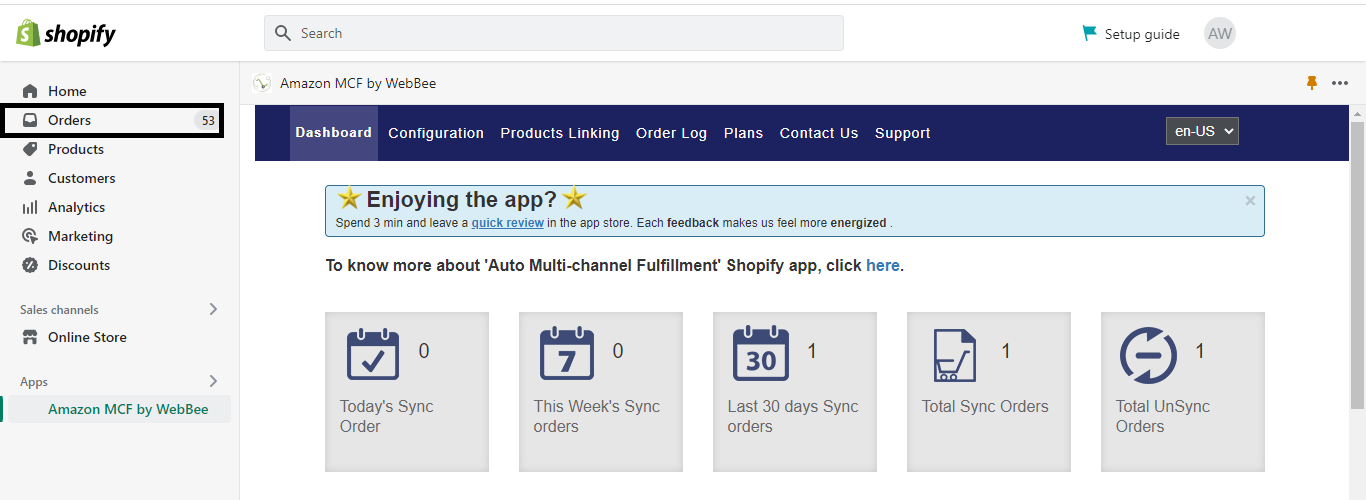
Task: Click the Enjoying the app heading
Action: click(462, 199)
